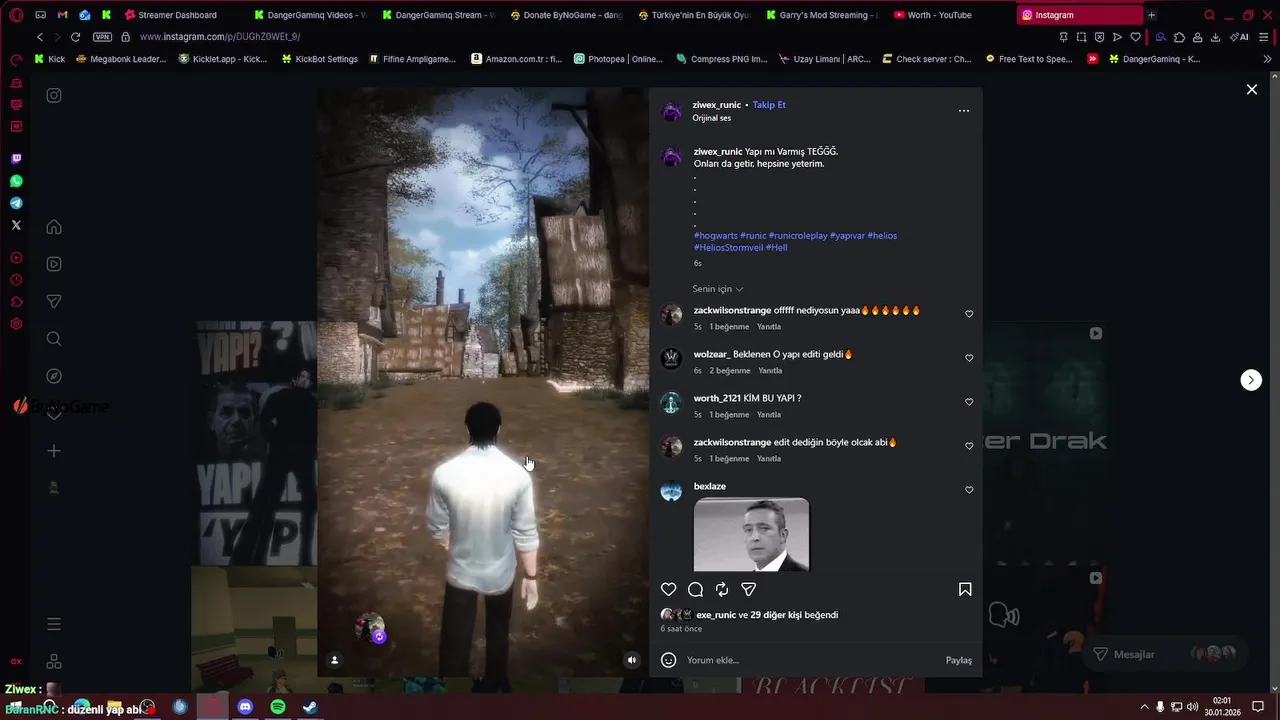The width and height of the screenshot is (1280, 720).
Task: Open 'Photopea | Online...' bookmark
Action: (x=618, y=59)
